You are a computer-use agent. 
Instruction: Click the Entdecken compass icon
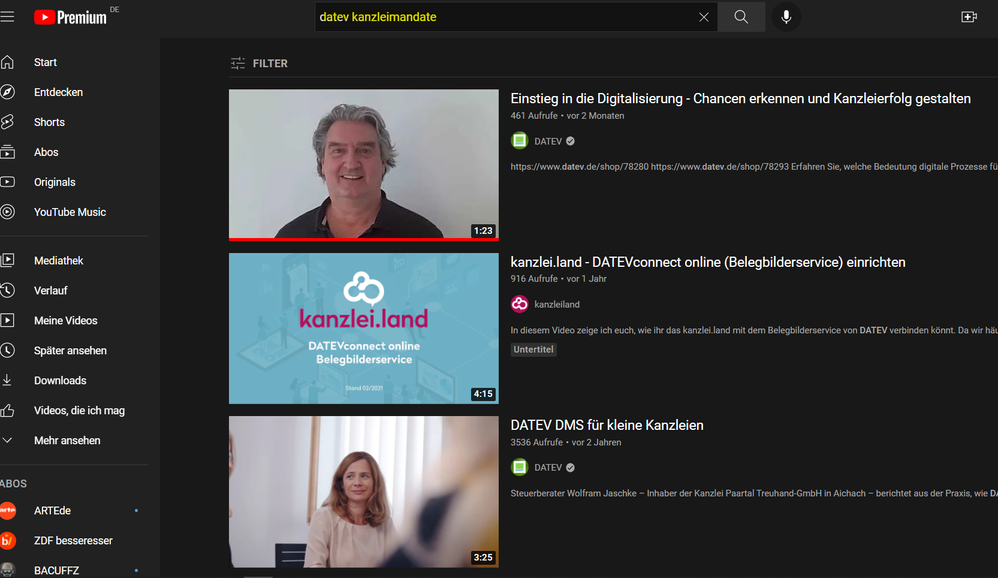coord(8,92)
